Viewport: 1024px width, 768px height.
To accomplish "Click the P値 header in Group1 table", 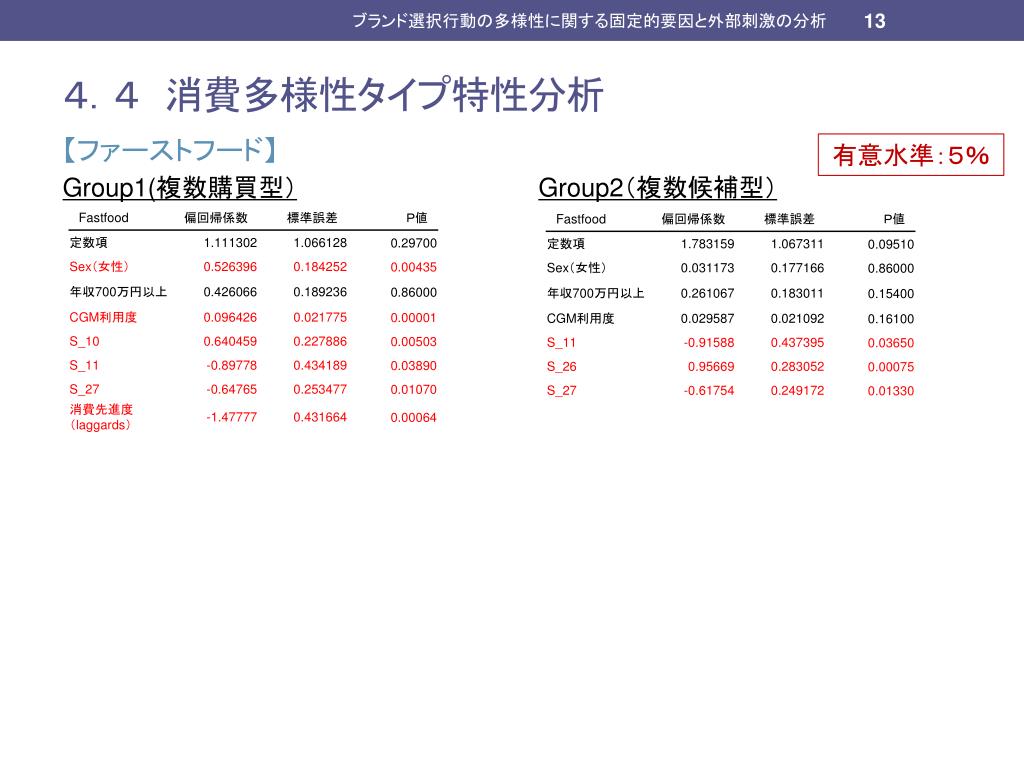I will click(x=417, y=217).
